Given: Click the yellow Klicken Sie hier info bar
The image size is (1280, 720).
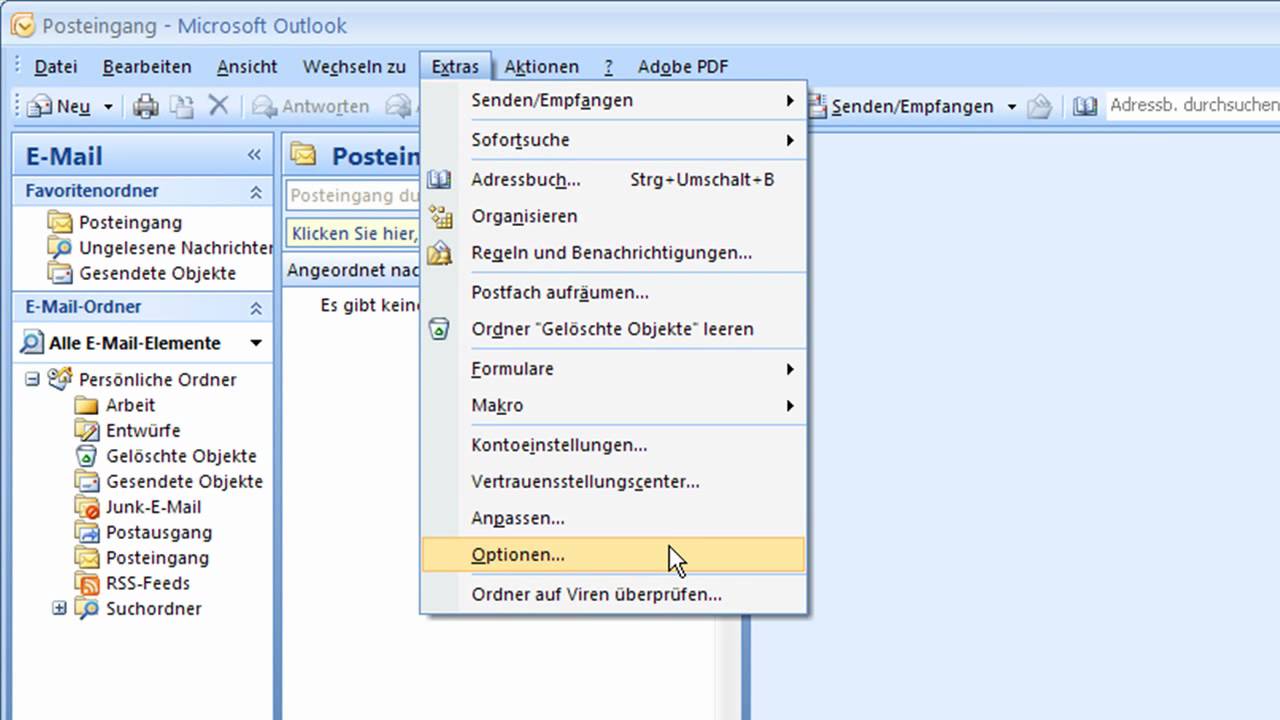Looking at the screenshot, I should click(x=354, y=233).
